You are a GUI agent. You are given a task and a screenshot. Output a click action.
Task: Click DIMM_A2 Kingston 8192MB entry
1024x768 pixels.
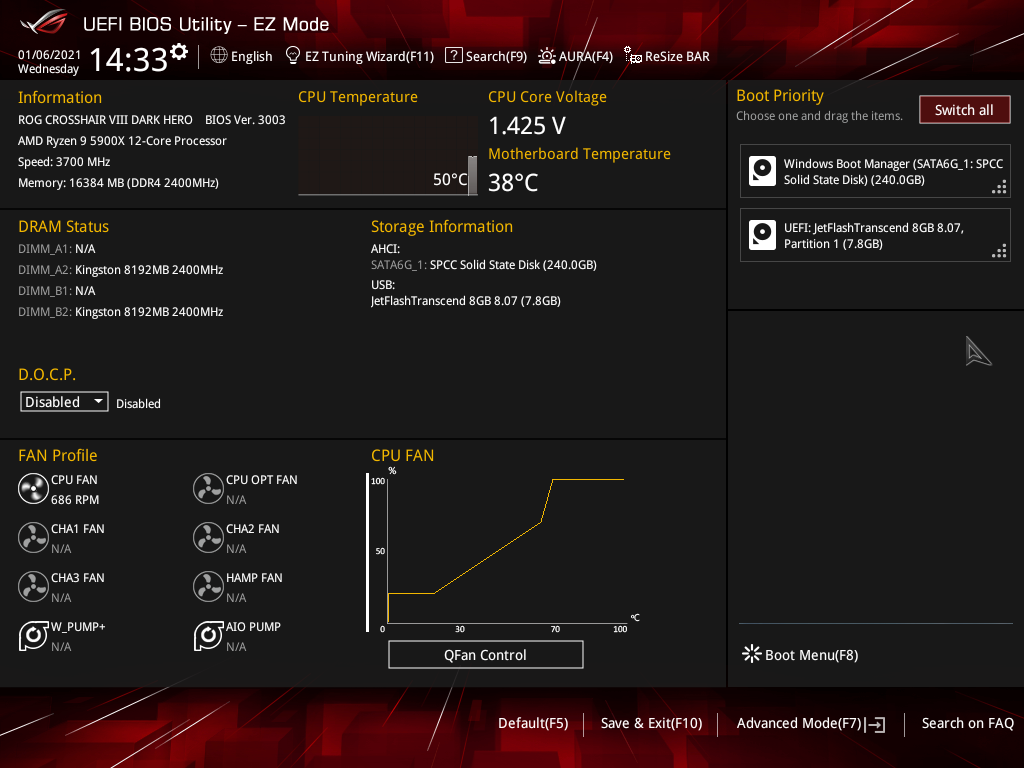[121, 270]
